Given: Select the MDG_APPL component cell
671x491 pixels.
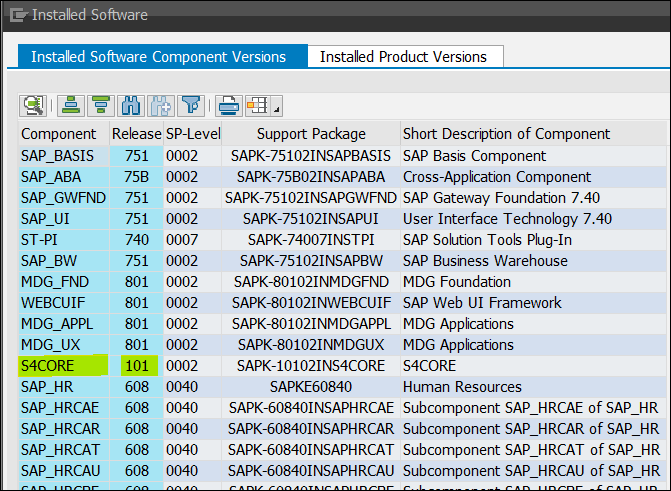Looking at the screenshot, I should click(64, 324).
